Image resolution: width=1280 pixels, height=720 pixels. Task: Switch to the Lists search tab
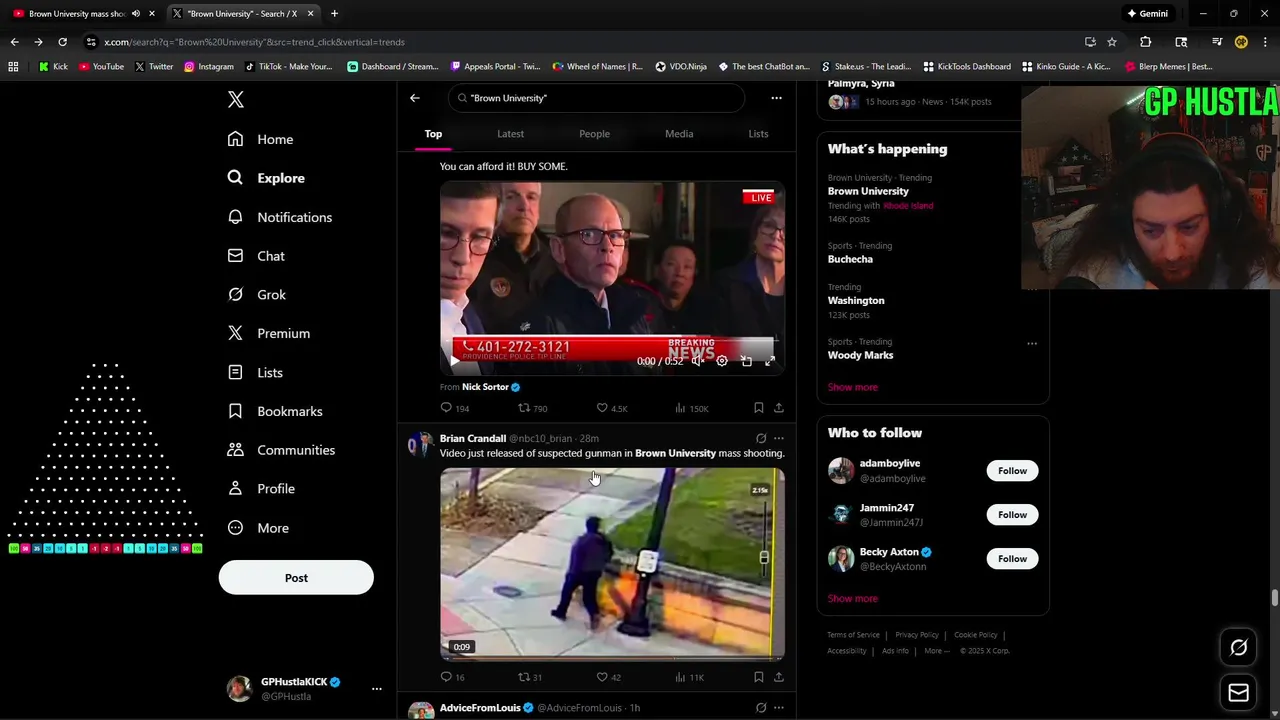759,134
